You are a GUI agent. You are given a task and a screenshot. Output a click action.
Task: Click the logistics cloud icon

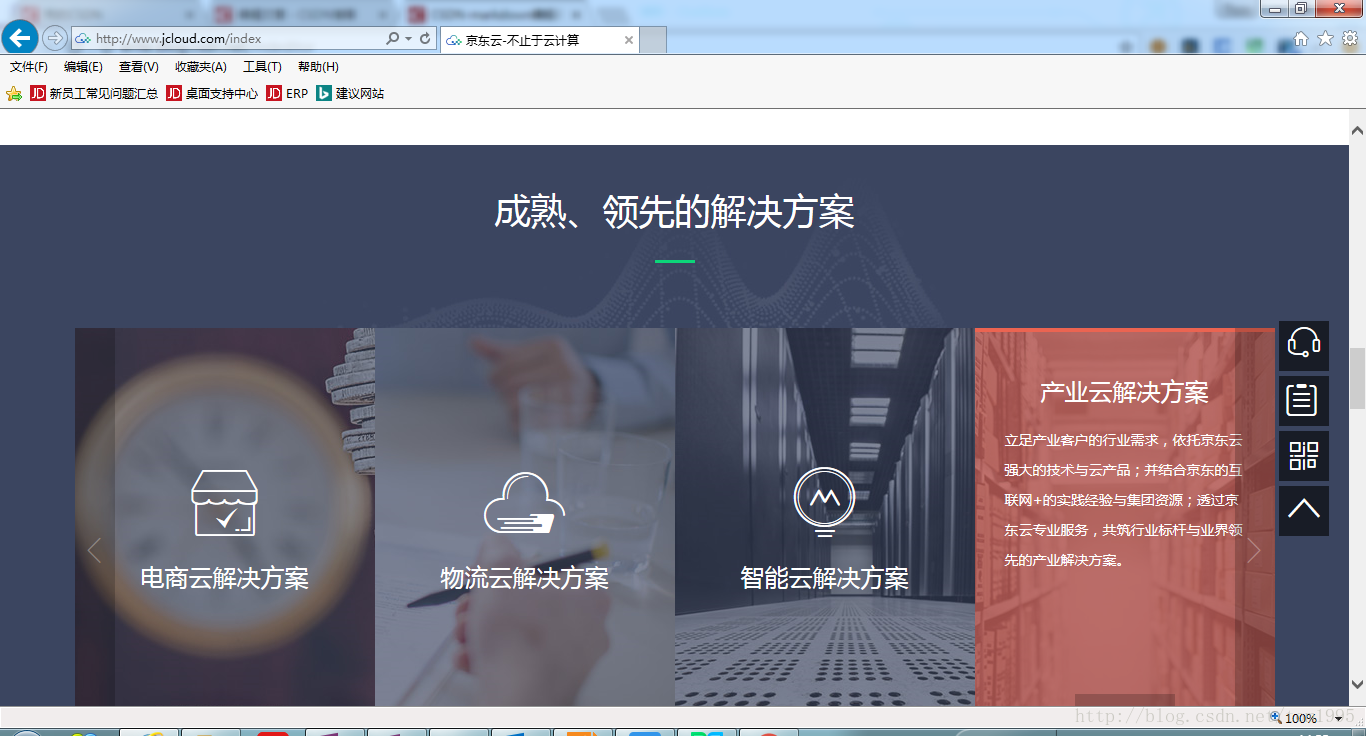[x=524, y=503]
